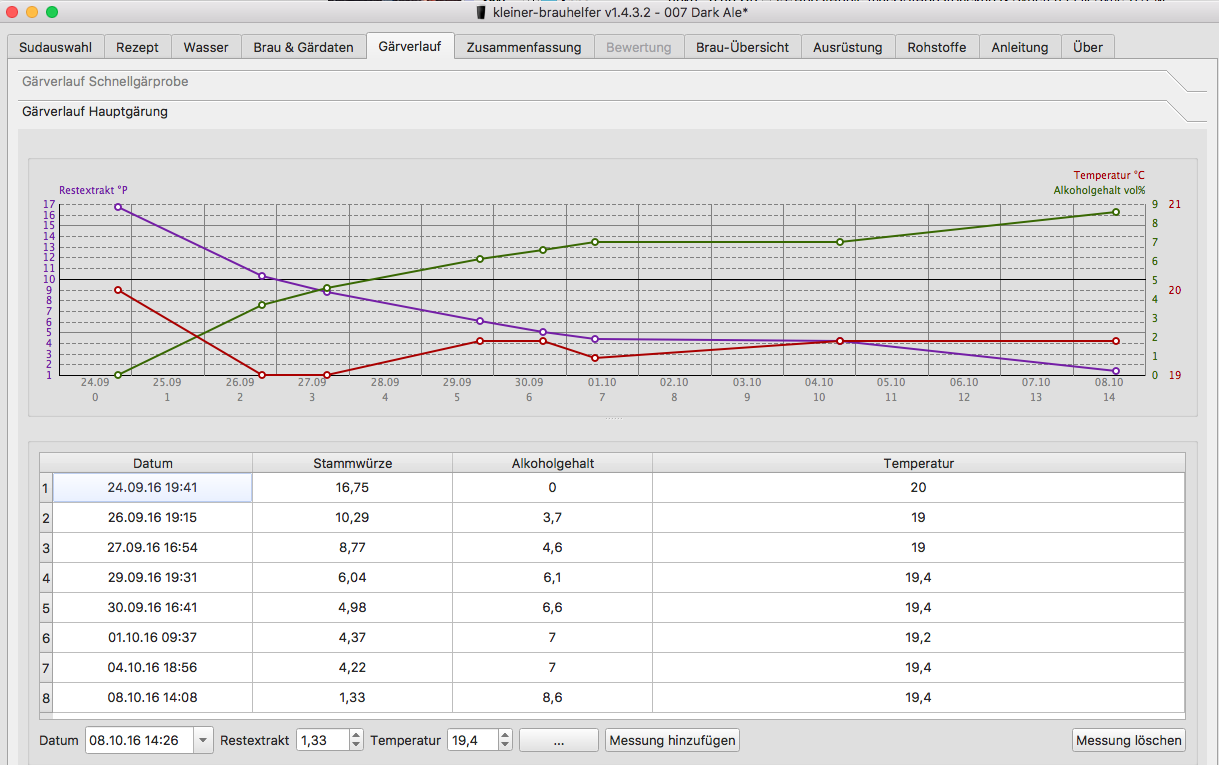Decrease Temperatur value with down arrow
The image size is (1219, 765).
tap(505, 746)
